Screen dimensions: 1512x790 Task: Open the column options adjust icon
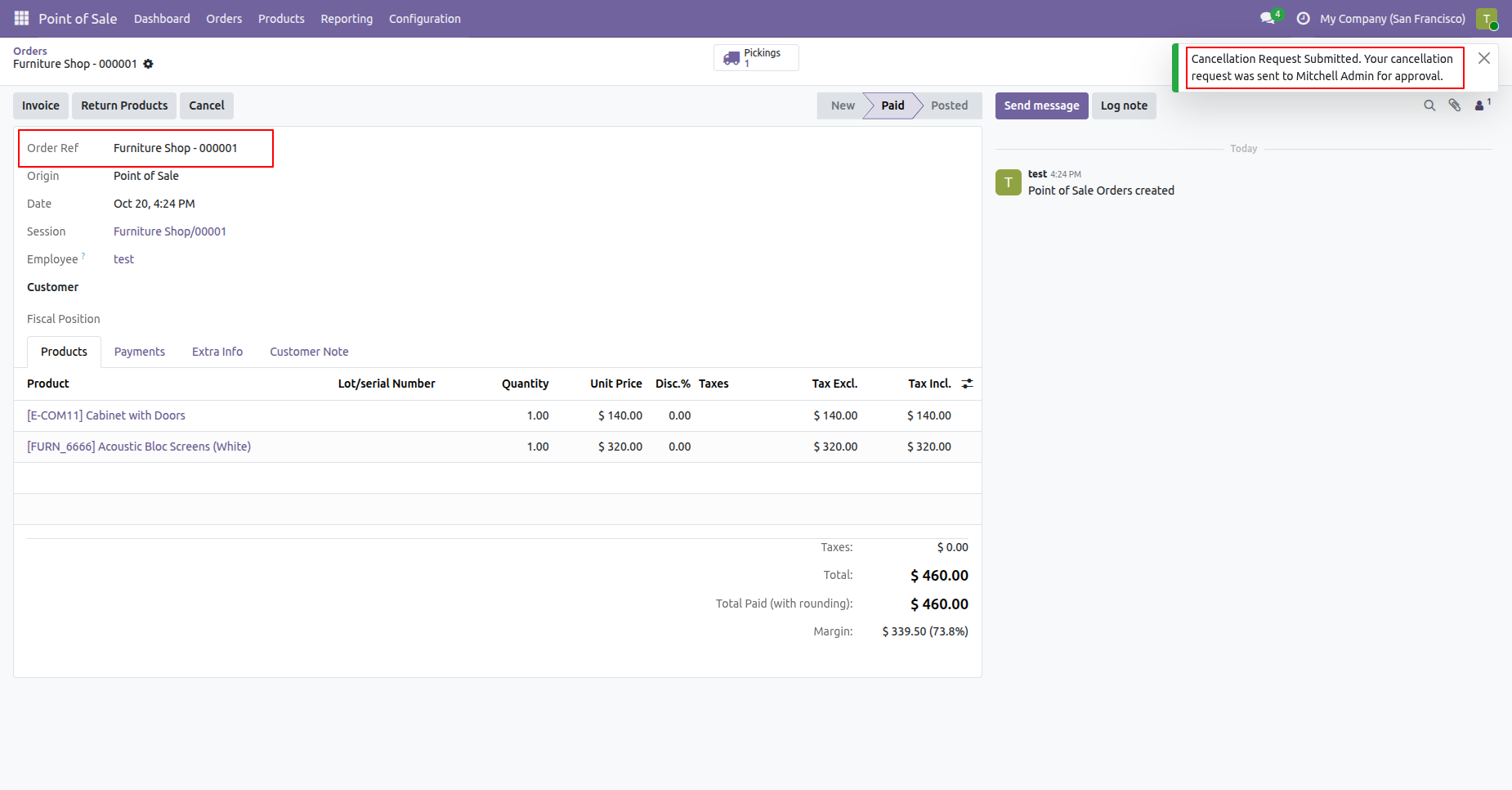tap(967, 384)
